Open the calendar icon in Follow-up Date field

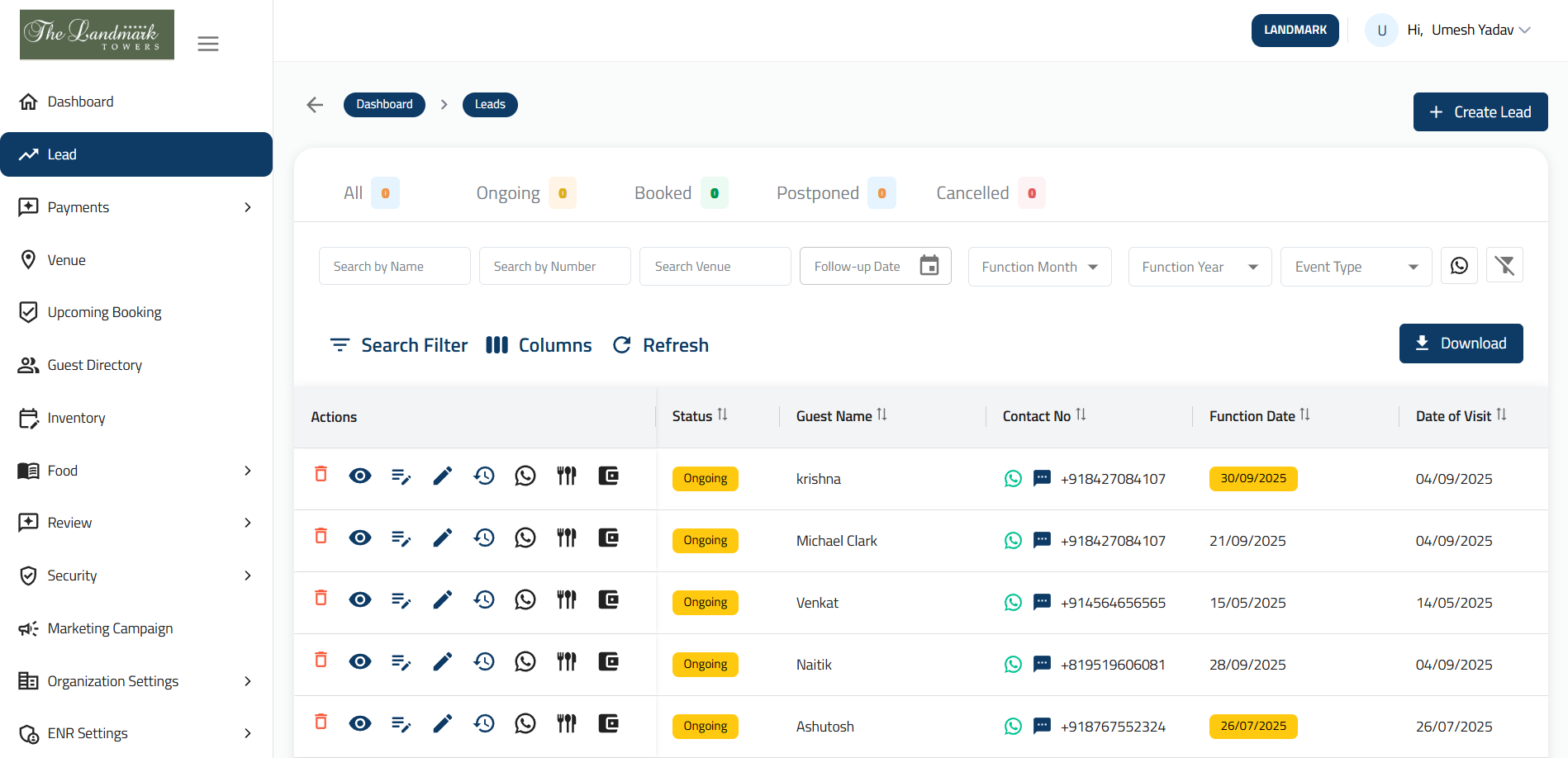930,265
